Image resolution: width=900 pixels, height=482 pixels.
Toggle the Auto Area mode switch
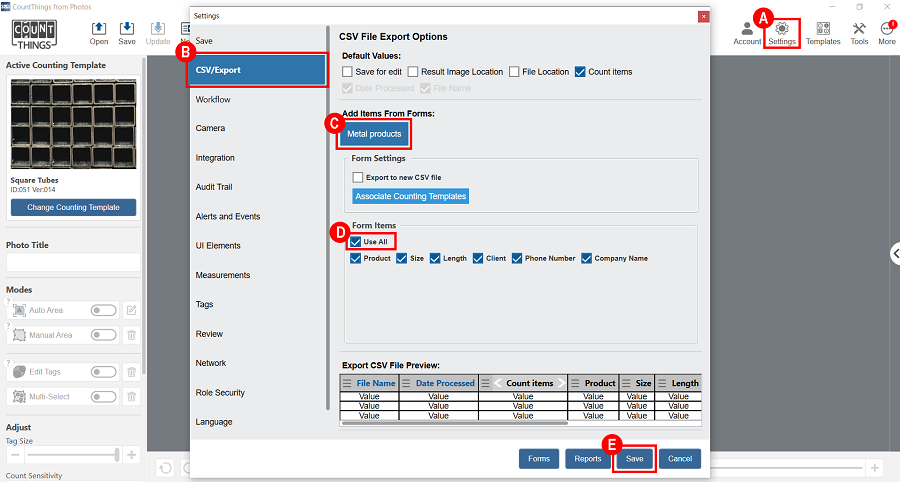pyautogui.click(x=103, y=311)
